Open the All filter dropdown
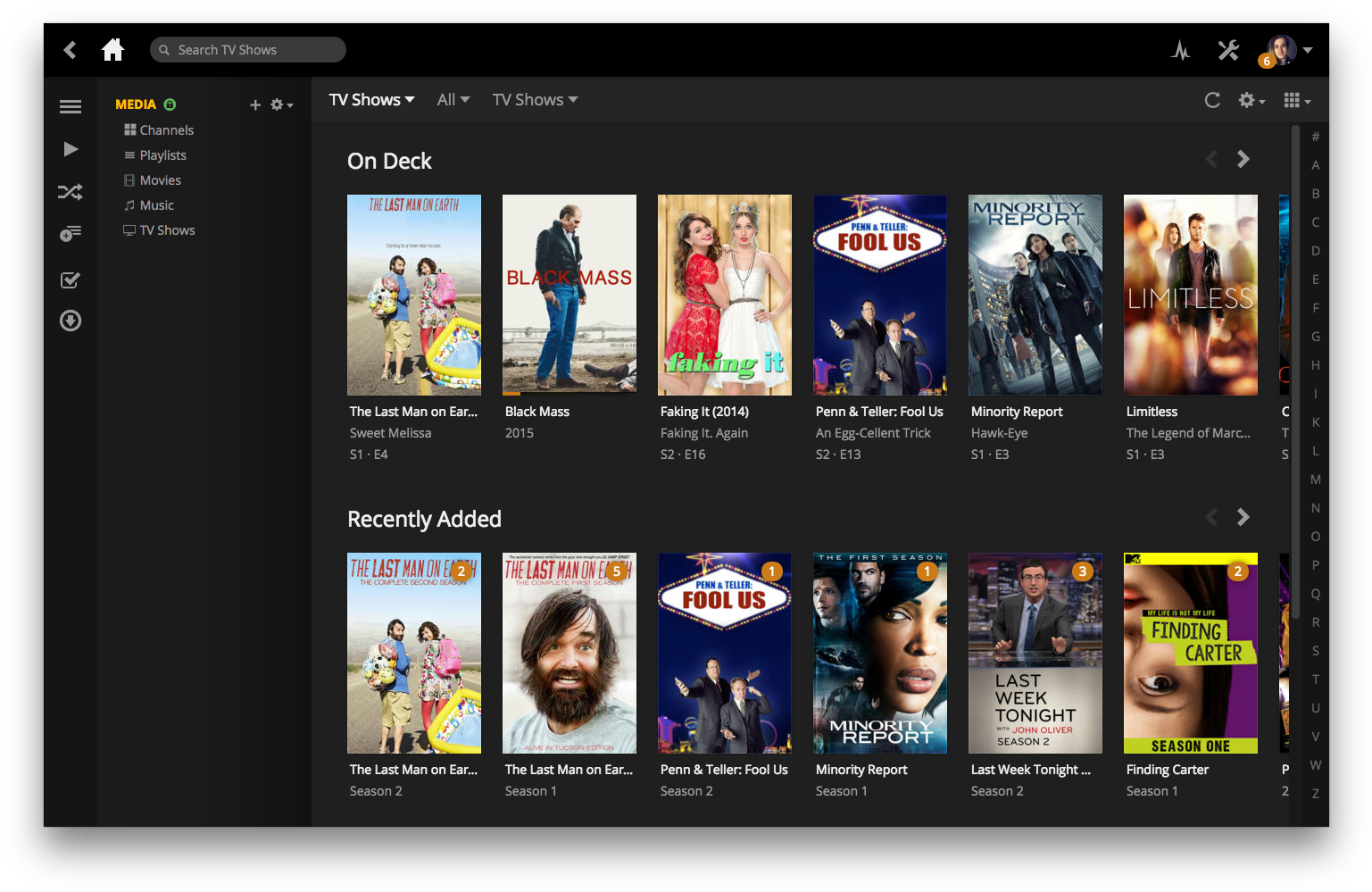This screenshot has width=1372, height=892. (x=453, y=100)
